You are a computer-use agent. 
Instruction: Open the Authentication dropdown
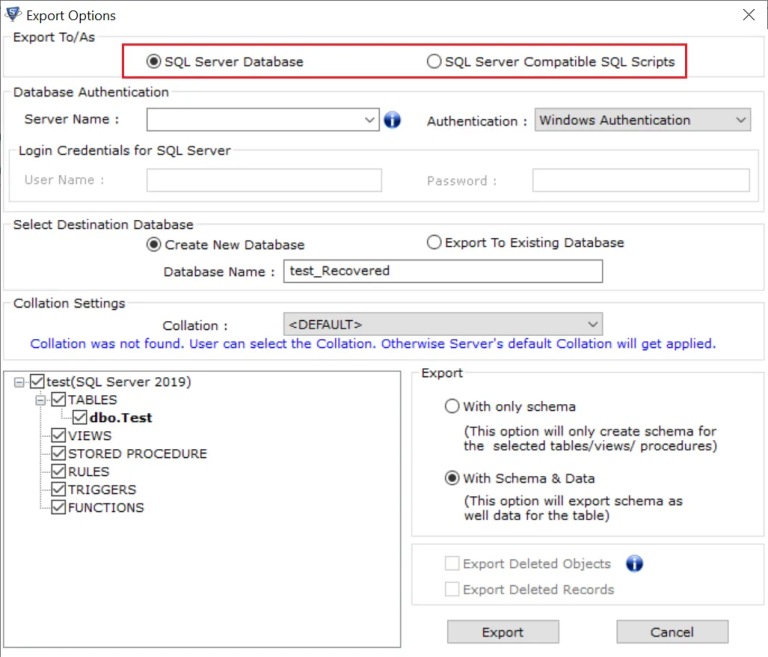[740, 120]
